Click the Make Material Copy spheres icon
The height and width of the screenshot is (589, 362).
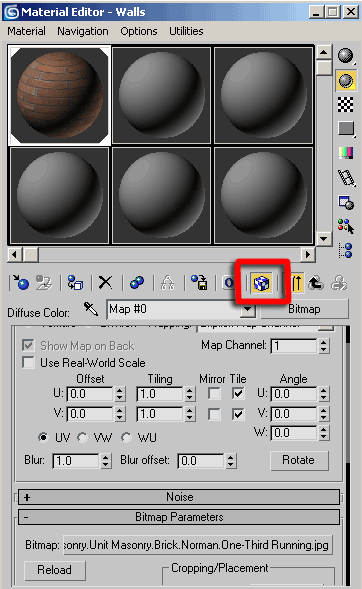tap(137, 282)
